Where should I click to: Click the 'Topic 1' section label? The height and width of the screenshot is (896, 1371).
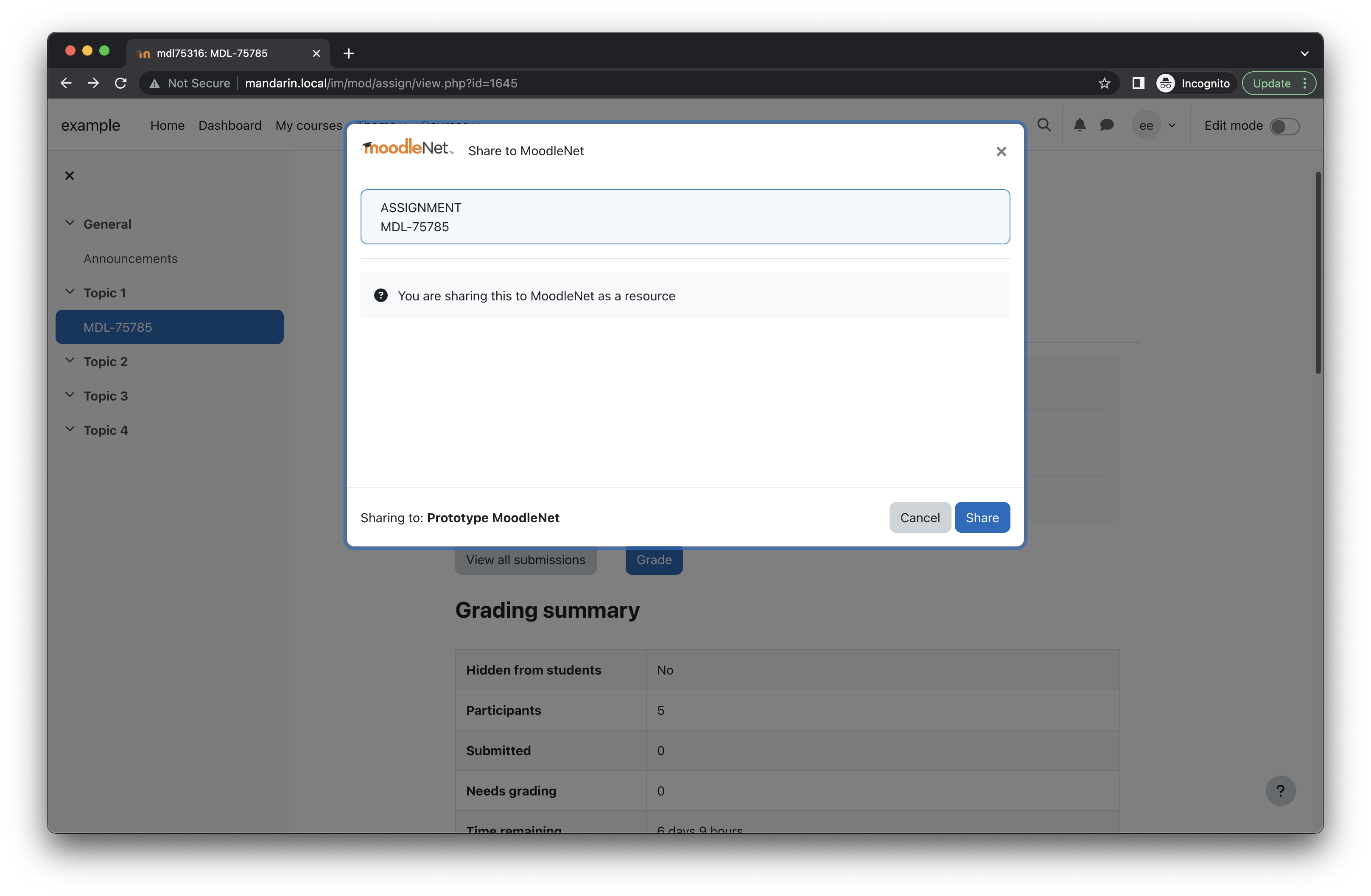104,293
